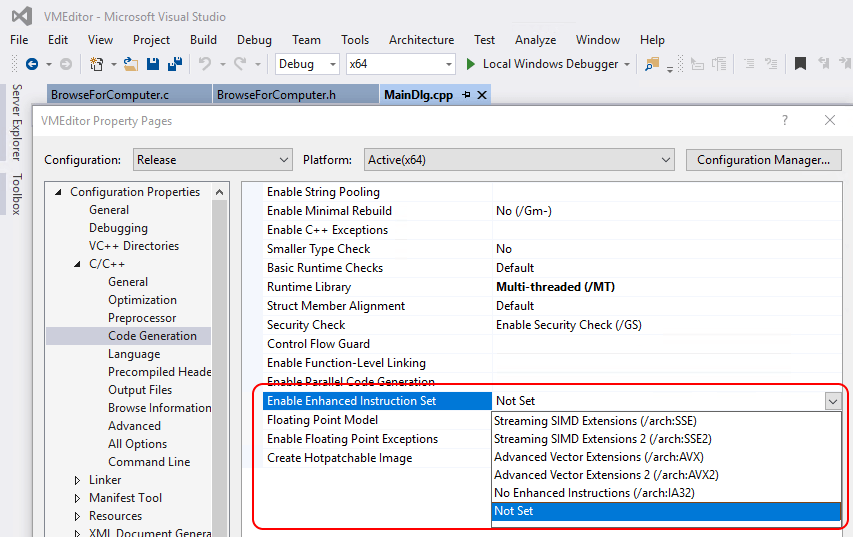853x537 pixels.
Task: Click the Open File folder icon
Action: (131, 64)
